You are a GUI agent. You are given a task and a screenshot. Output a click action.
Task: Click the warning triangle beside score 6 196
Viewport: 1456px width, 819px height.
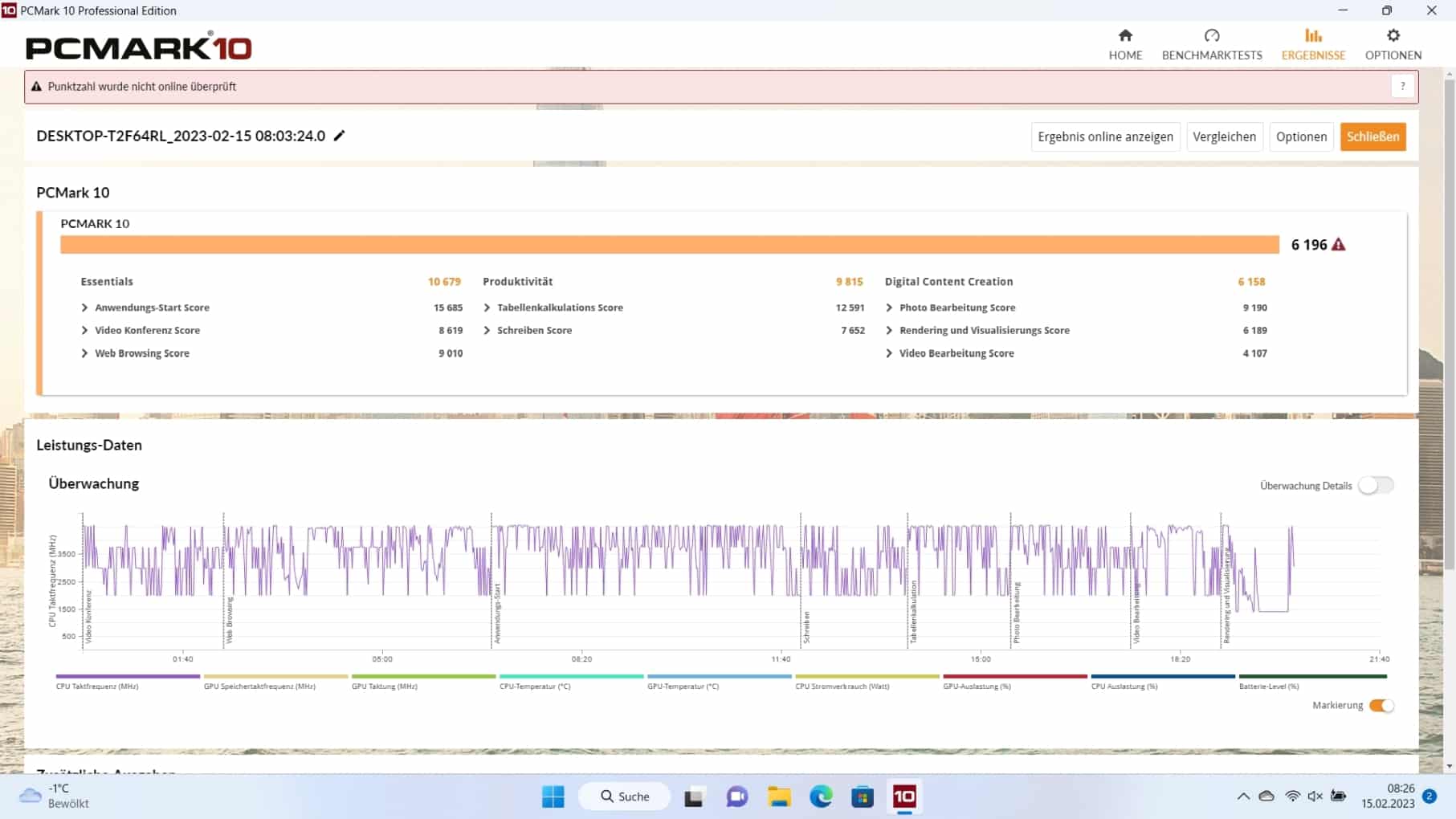(x=1338, y=245)
